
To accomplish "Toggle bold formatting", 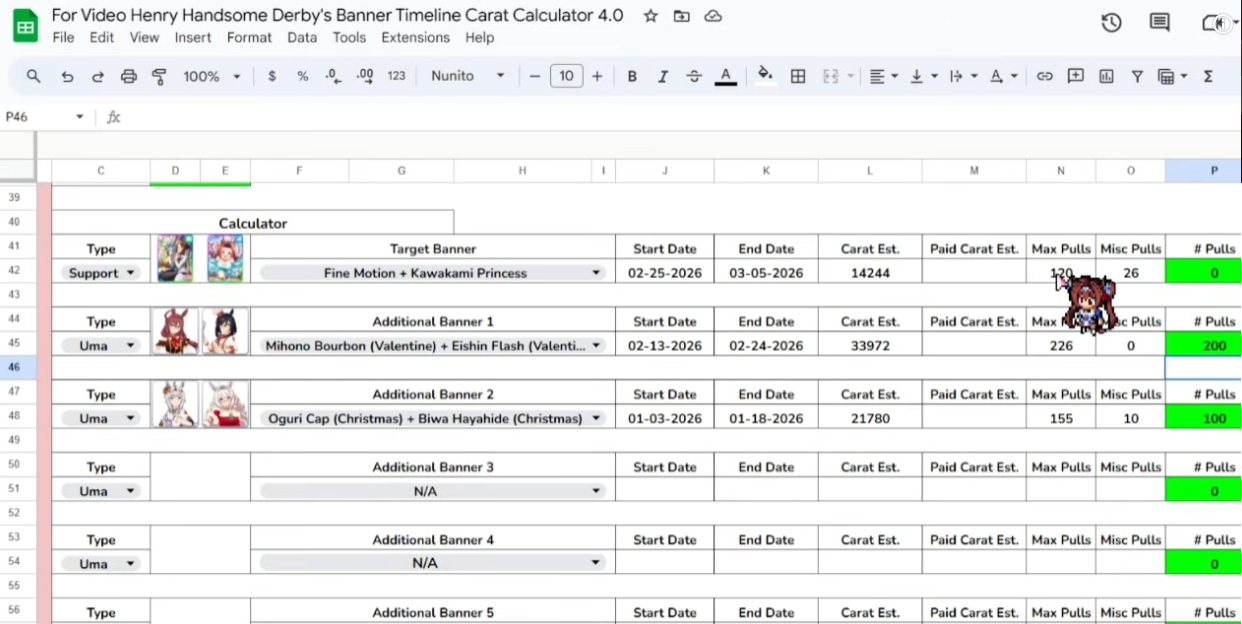I will 632,76.
